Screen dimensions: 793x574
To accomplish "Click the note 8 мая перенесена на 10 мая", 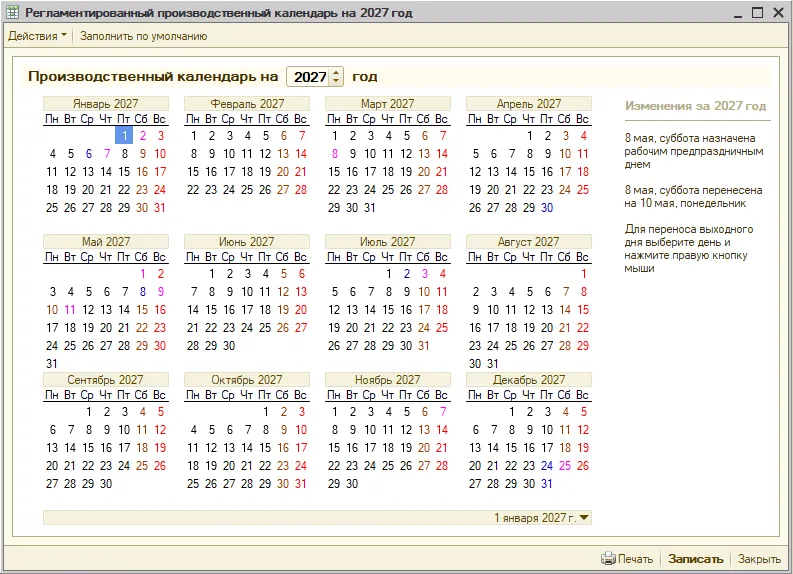I will (x=693, y=197).
